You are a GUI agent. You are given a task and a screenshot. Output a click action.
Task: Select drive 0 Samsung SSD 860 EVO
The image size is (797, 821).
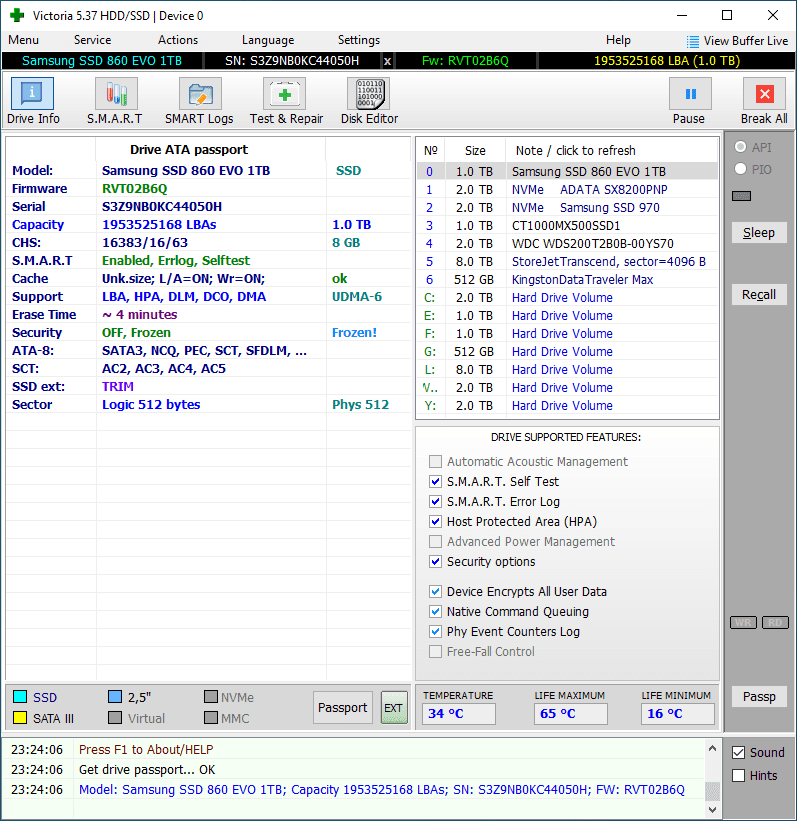coord(568,171)
